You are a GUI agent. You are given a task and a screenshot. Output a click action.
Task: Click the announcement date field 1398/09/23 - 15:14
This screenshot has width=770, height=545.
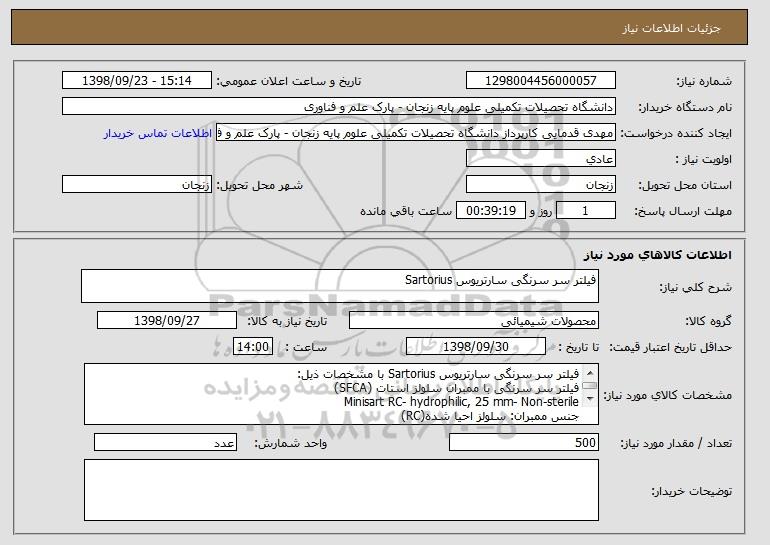(137, 81)
